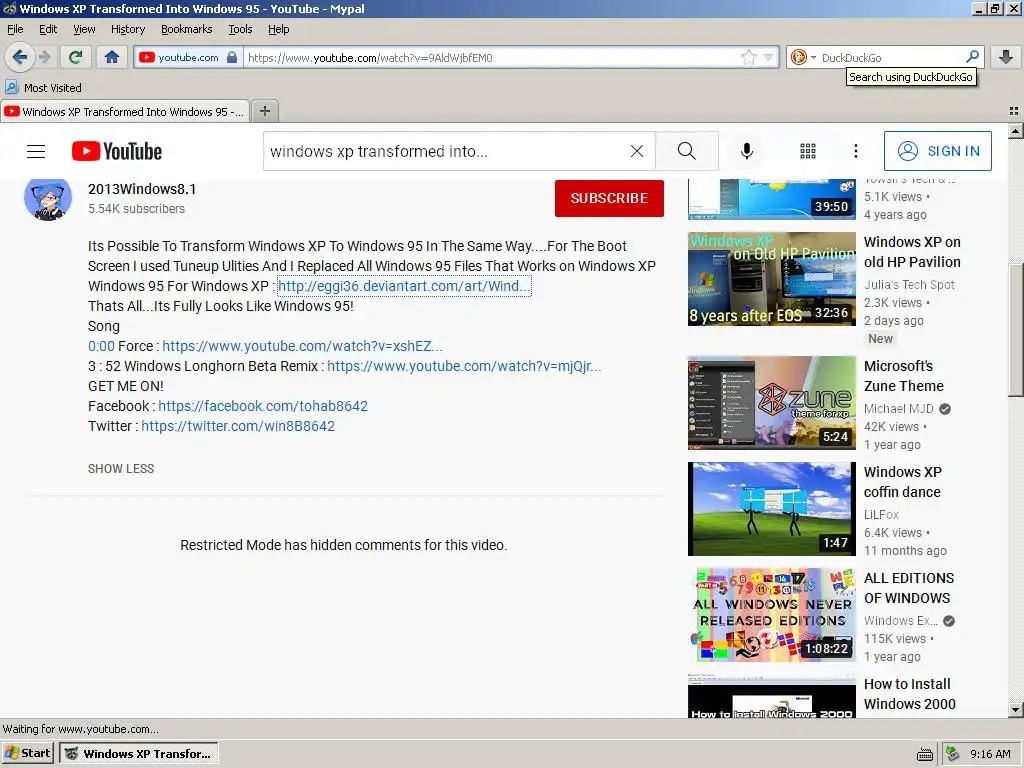Click the browser forward arrow
1024x768 pixels.
tap(44, 57)
